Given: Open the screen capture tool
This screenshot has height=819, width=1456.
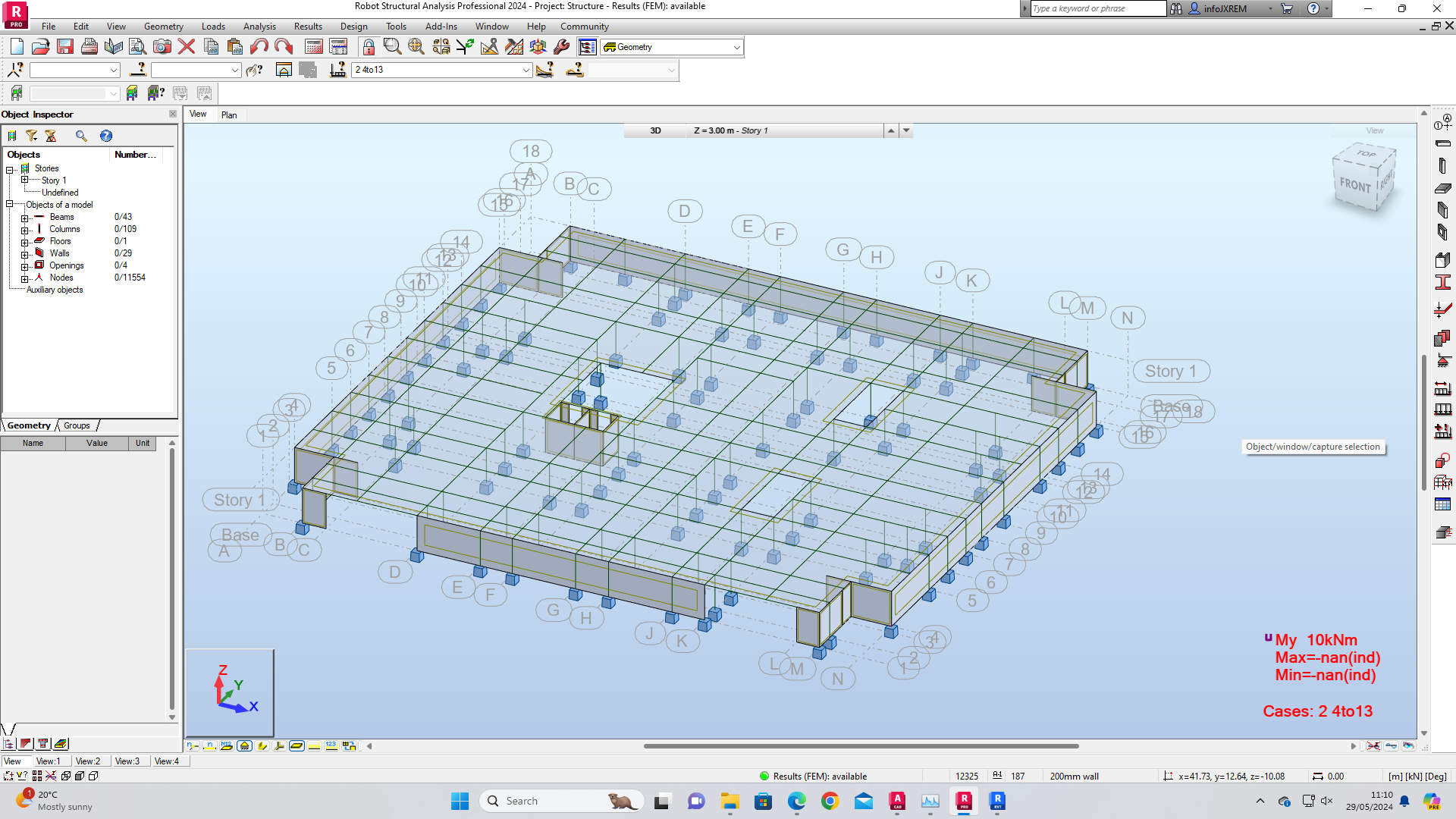Looking at the screenshot, I should coord(162,46).
